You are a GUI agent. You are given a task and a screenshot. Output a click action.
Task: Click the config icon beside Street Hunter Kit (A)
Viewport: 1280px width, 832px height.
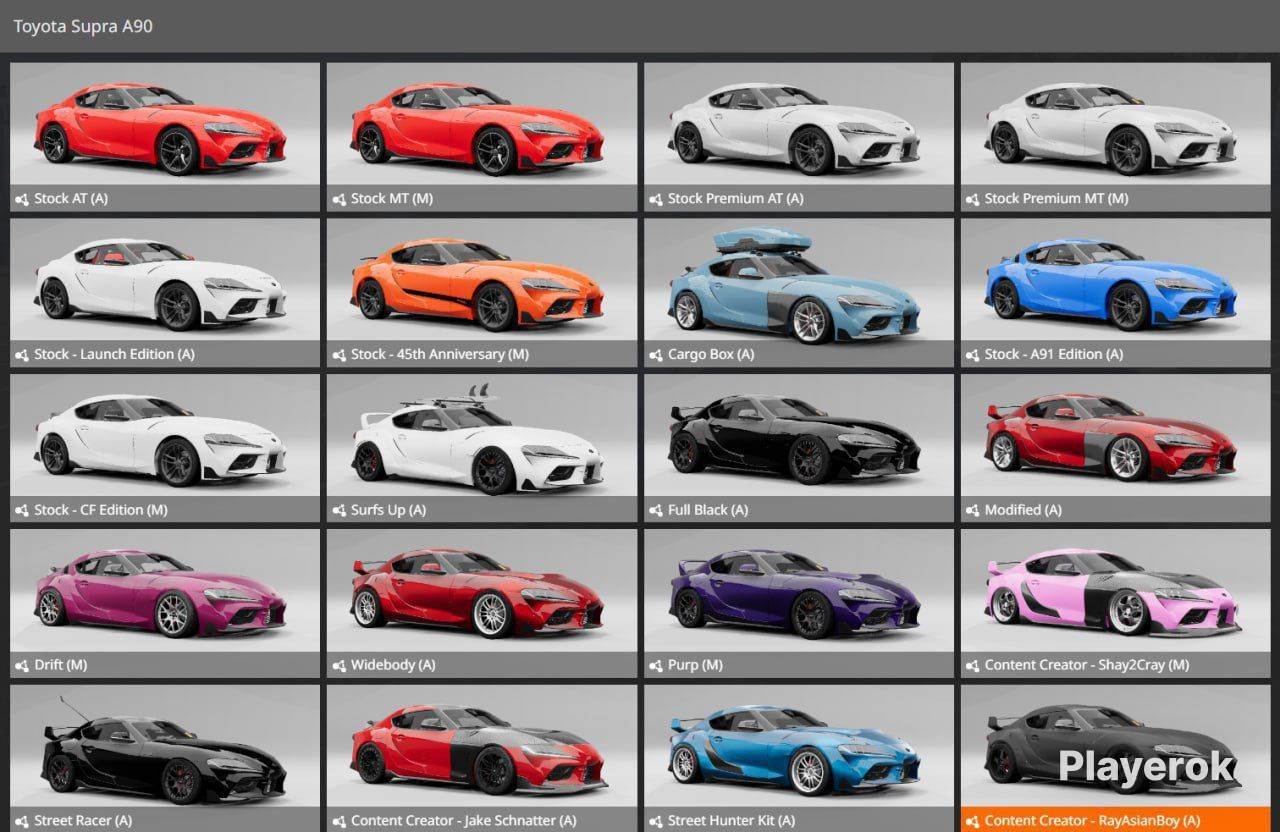click(x=655, y=821)
